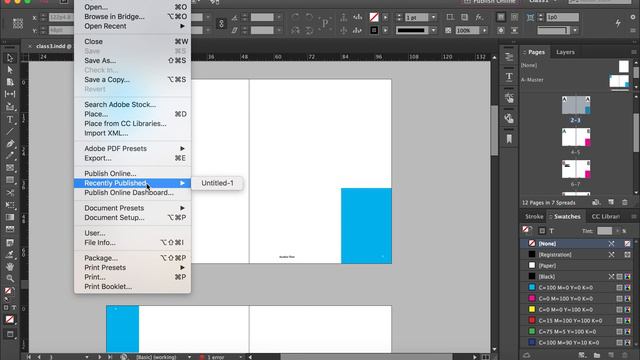Choose Package... menu item
Screen dimensions: 640x360
tap(132, 258)
